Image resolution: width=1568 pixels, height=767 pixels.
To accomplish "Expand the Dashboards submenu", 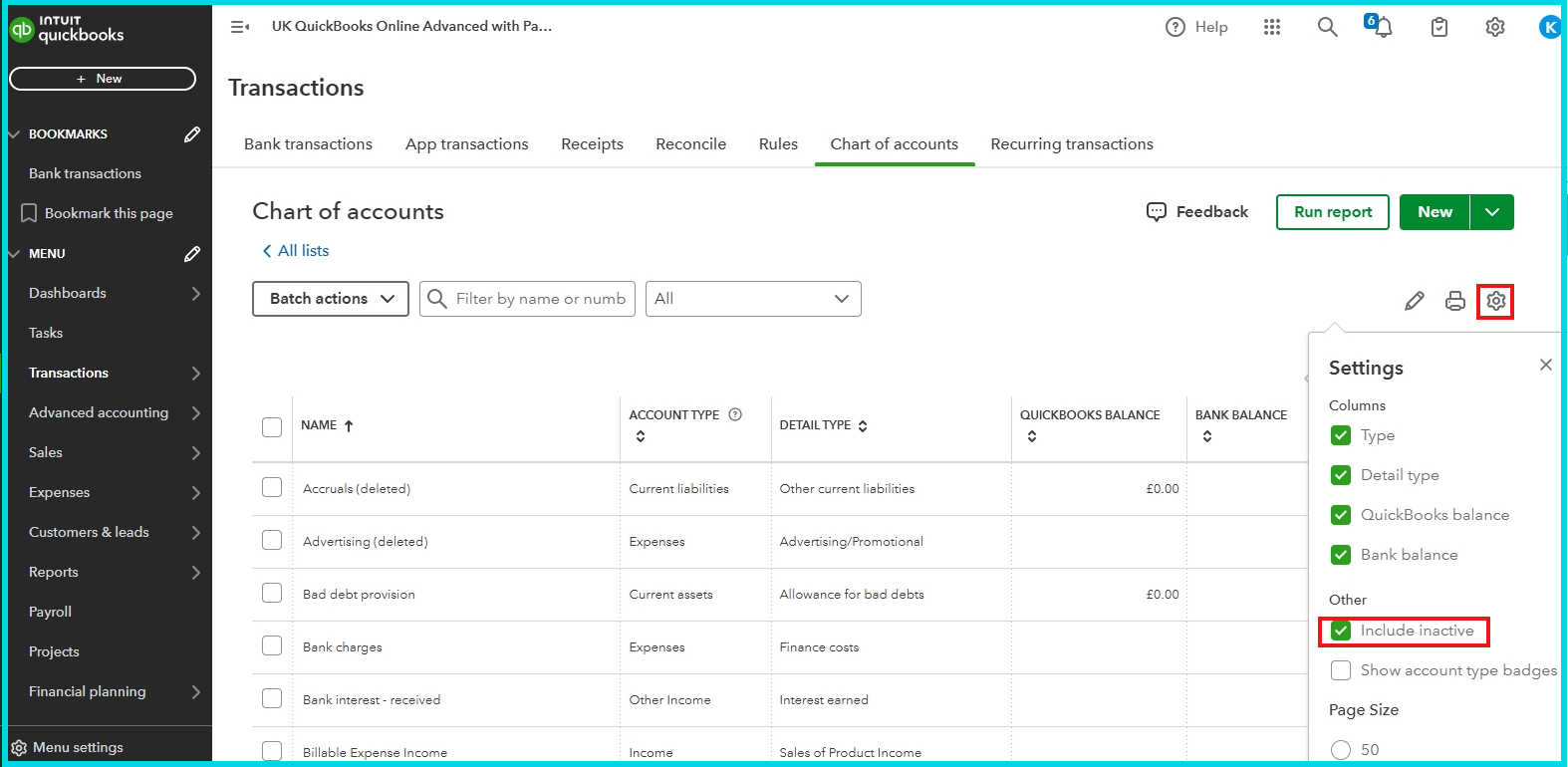I will coord(196,294).
